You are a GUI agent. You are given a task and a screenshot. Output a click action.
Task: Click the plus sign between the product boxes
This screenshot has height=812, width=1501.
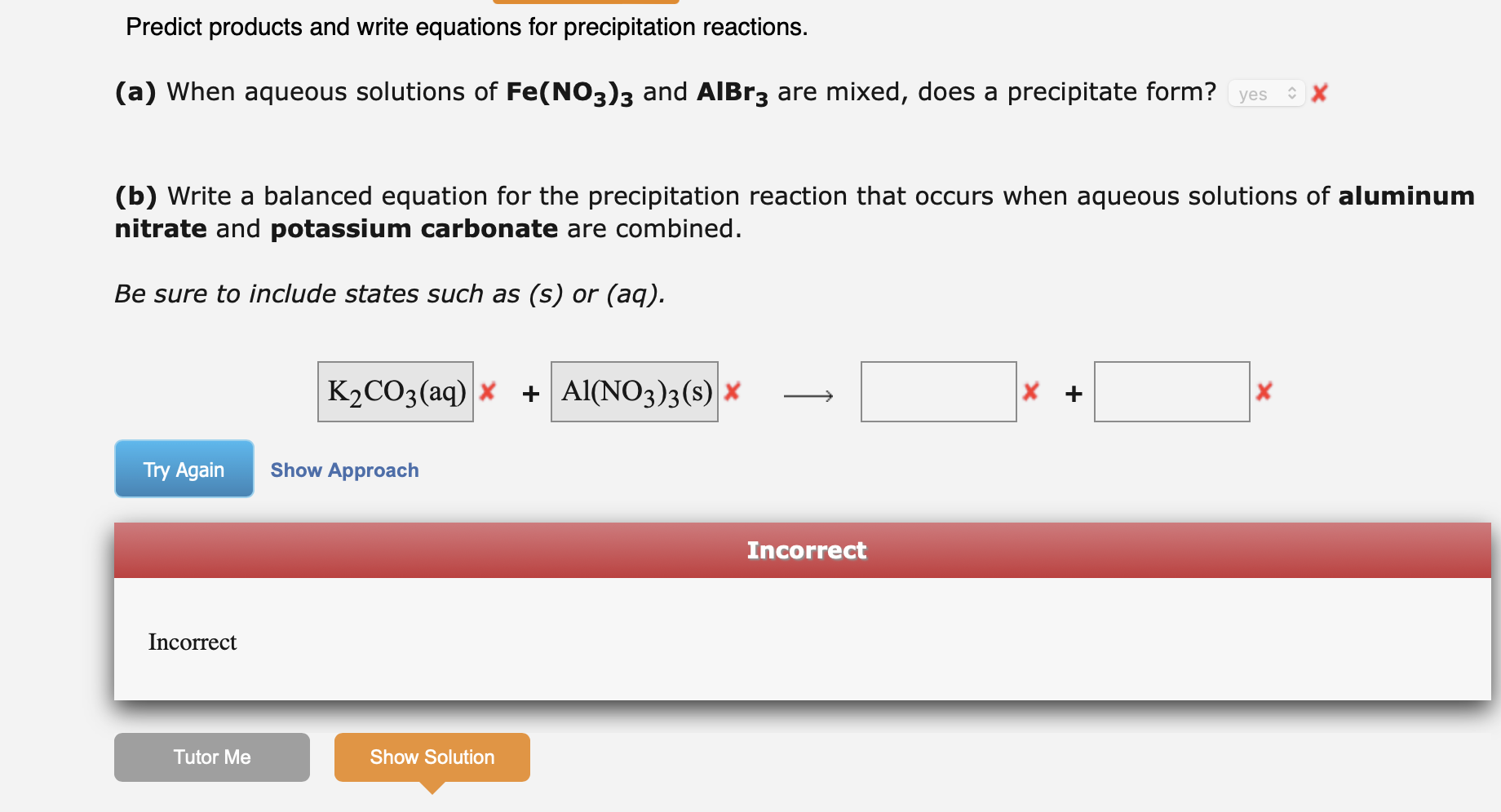(x=1072, y=392)
